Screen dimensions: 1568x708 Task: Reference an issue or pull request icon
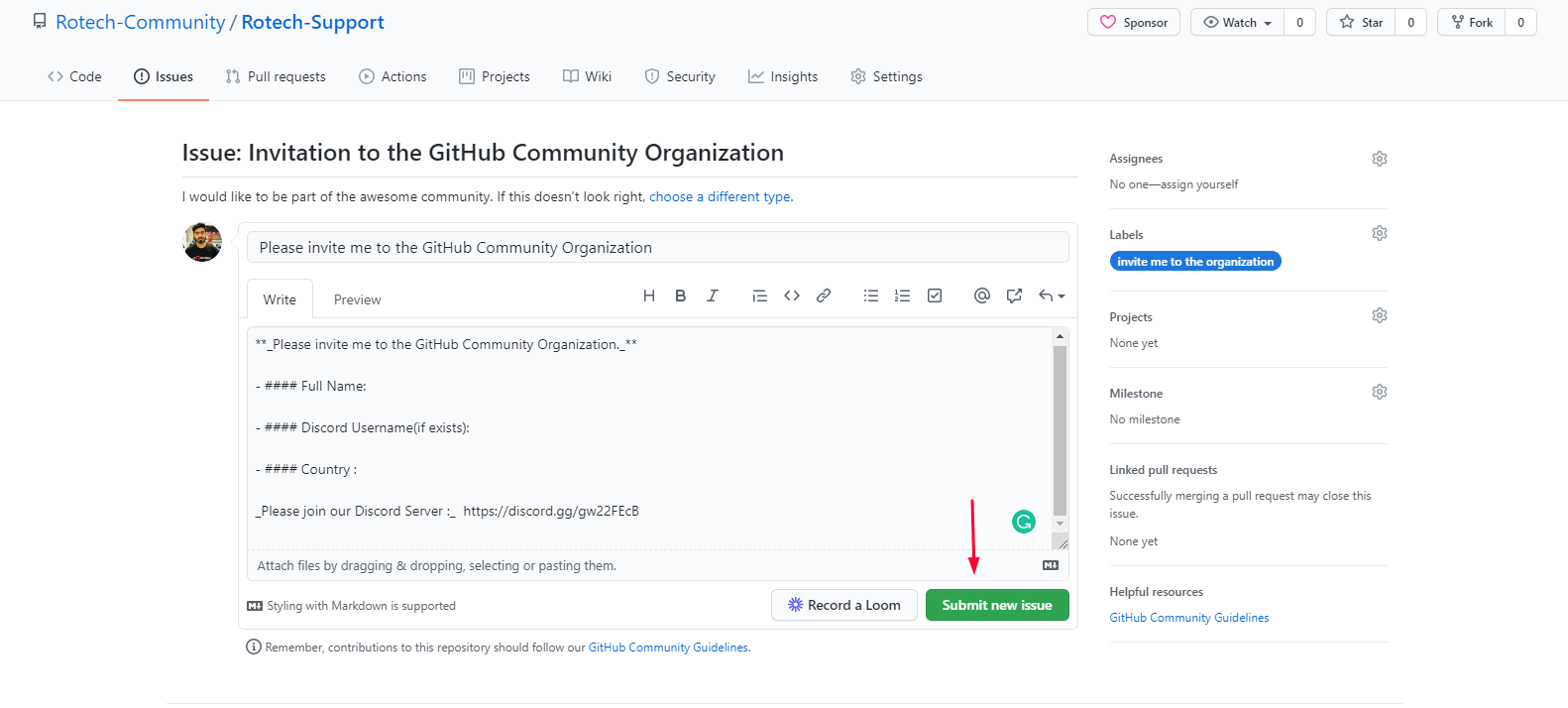click(1014, 295)
